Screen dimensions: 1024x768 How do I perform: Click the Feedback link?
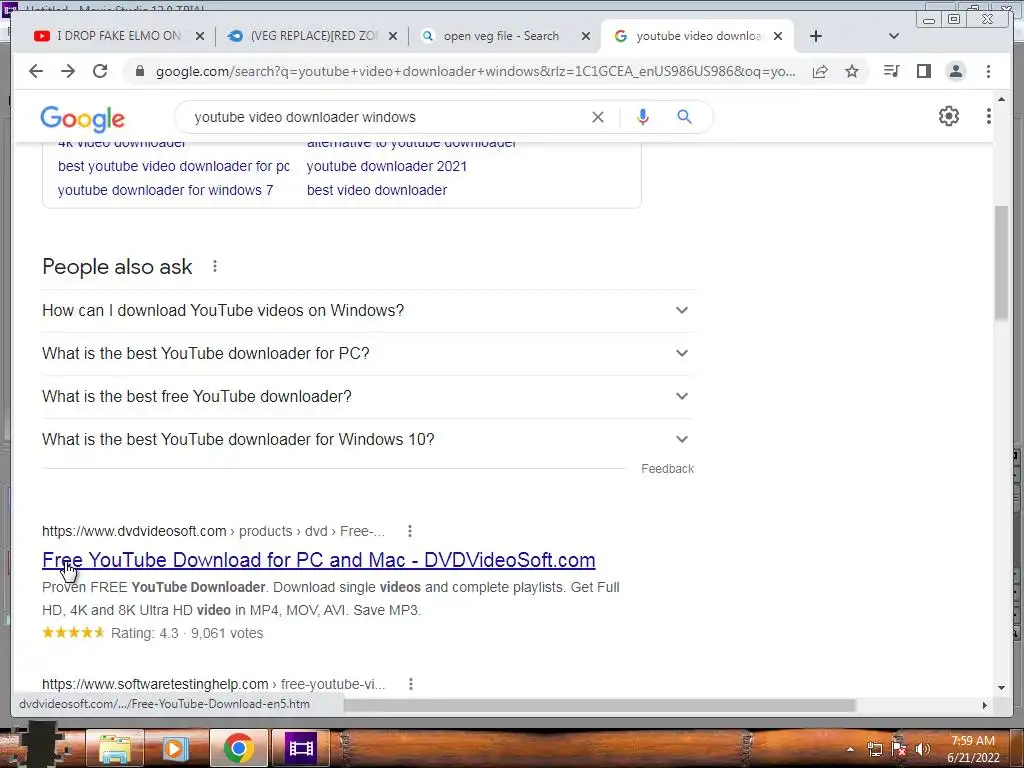(667, 469)
